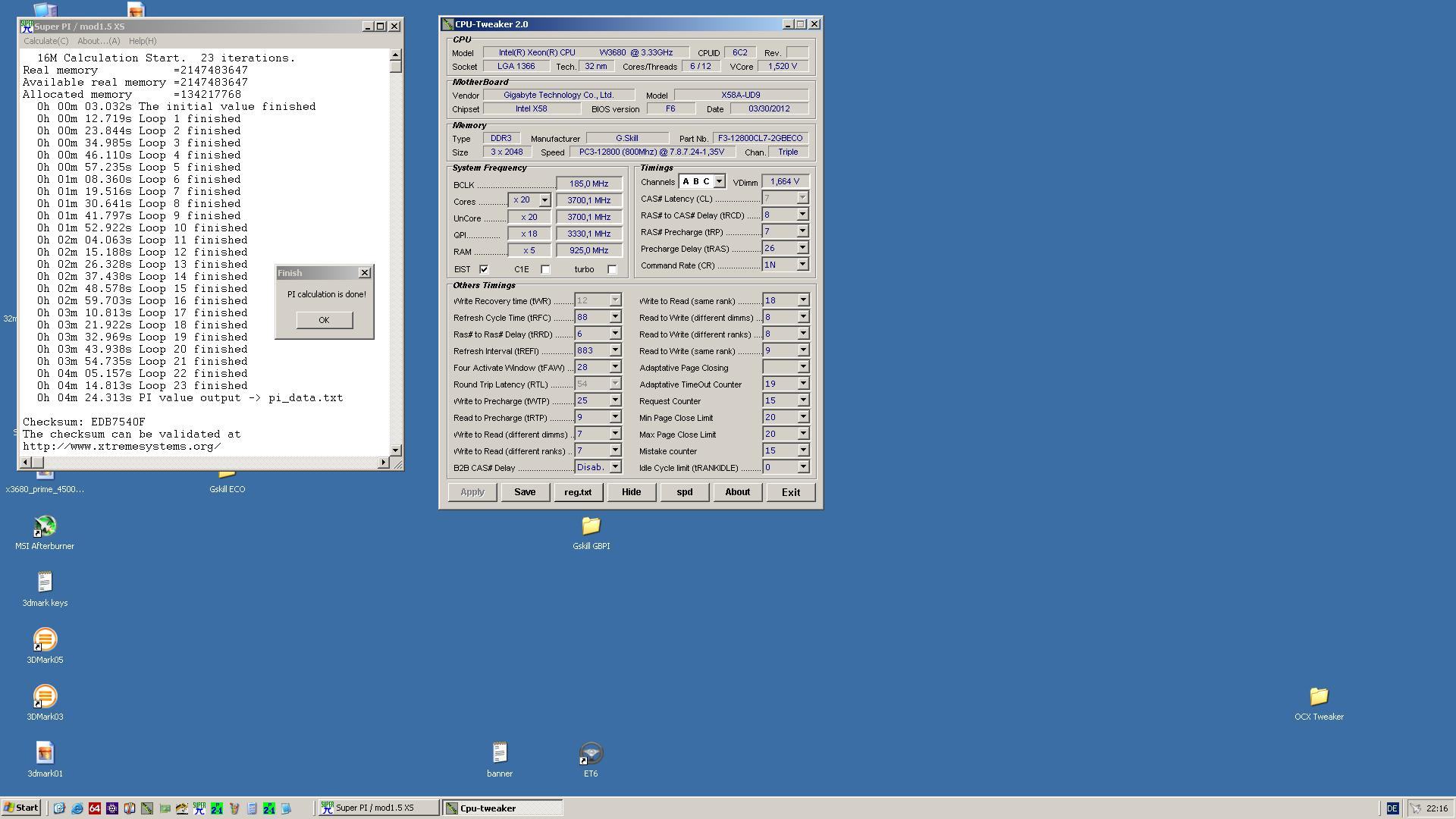1456x819 pixels.
Task: Open the Help(H) menu in Super PI
Action: coord(143,41)
